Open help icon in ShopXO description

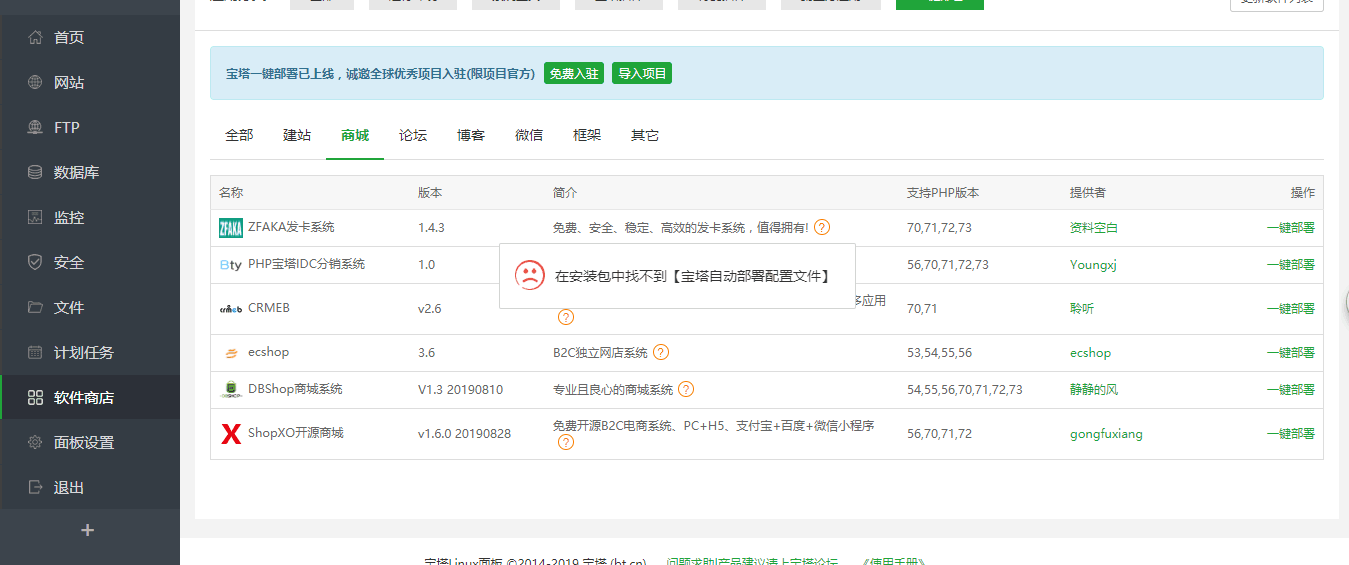click(566, 442)
